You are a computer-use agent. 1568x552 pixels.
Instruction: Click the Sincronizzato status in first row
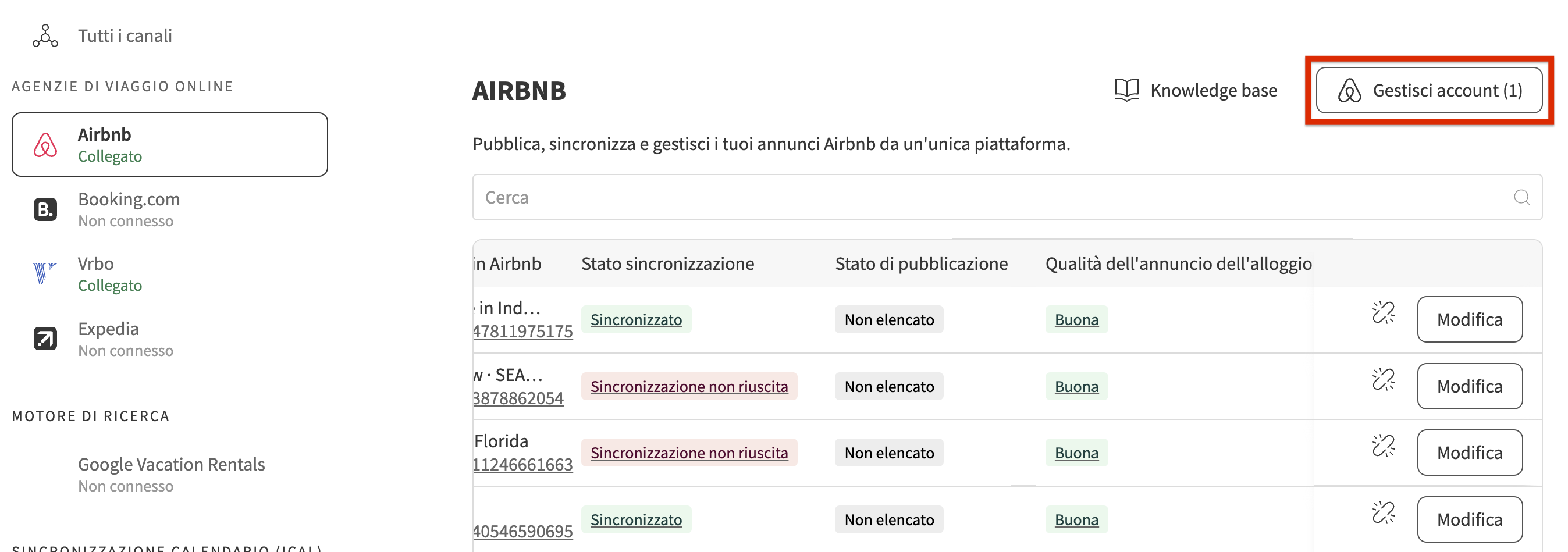(635, 319)
